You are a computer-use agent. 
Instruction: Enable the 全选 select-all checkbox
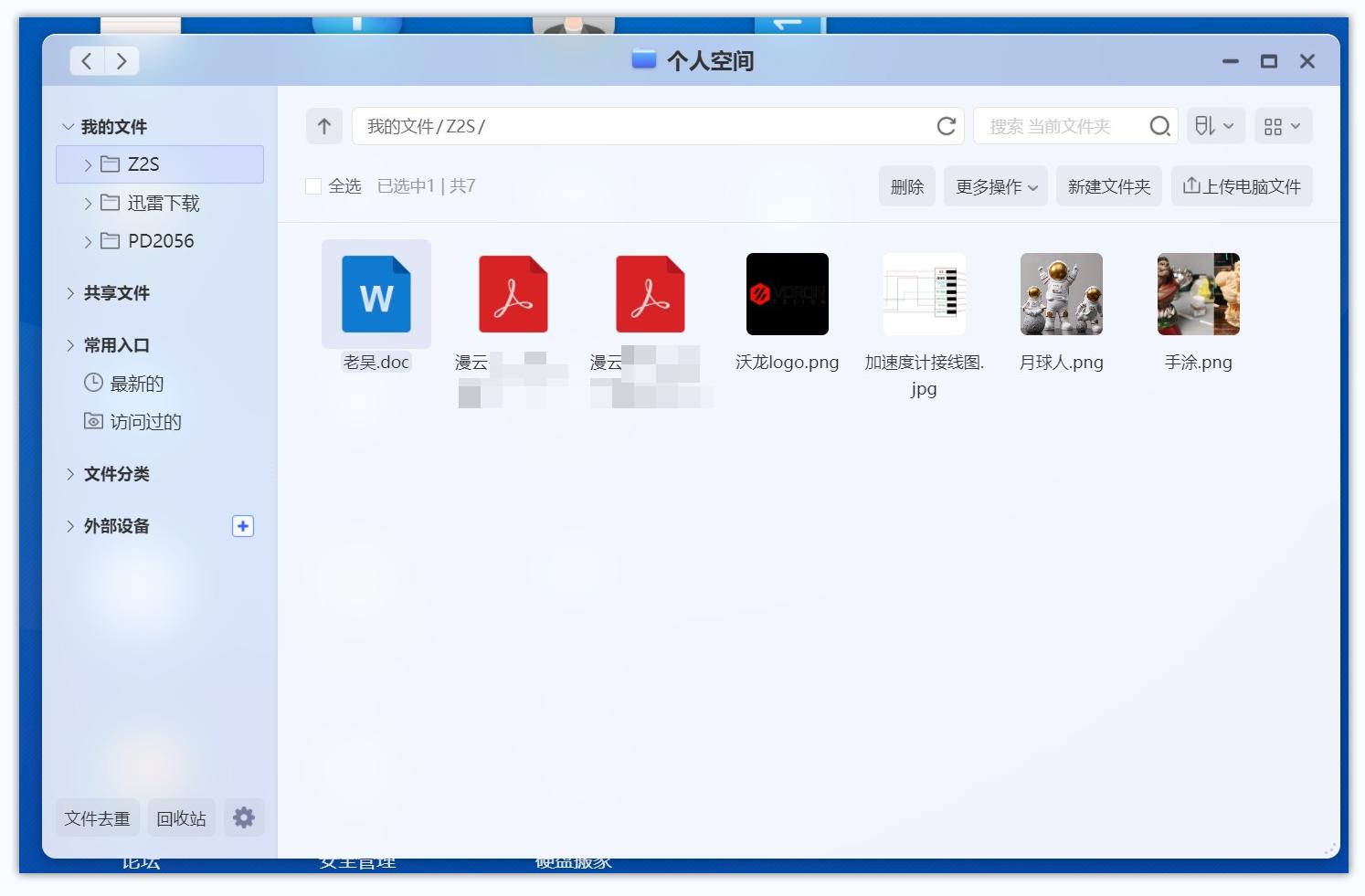tap(313, 185)
